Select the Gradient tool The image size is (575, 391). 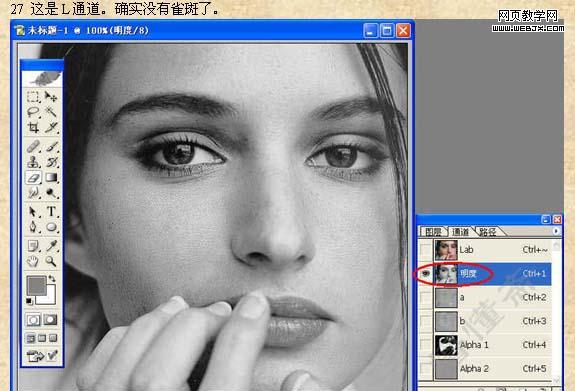51,178
